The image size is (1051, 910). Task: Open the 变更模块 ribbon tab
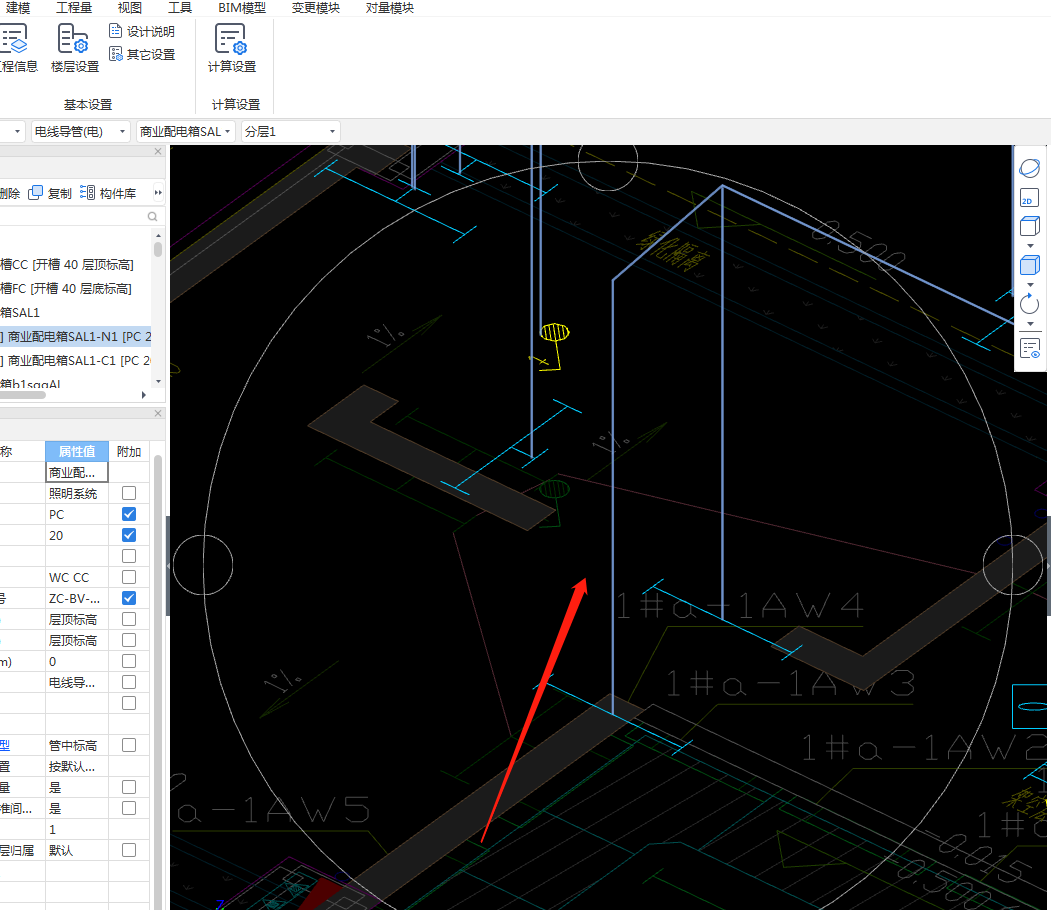pos(316,8)
